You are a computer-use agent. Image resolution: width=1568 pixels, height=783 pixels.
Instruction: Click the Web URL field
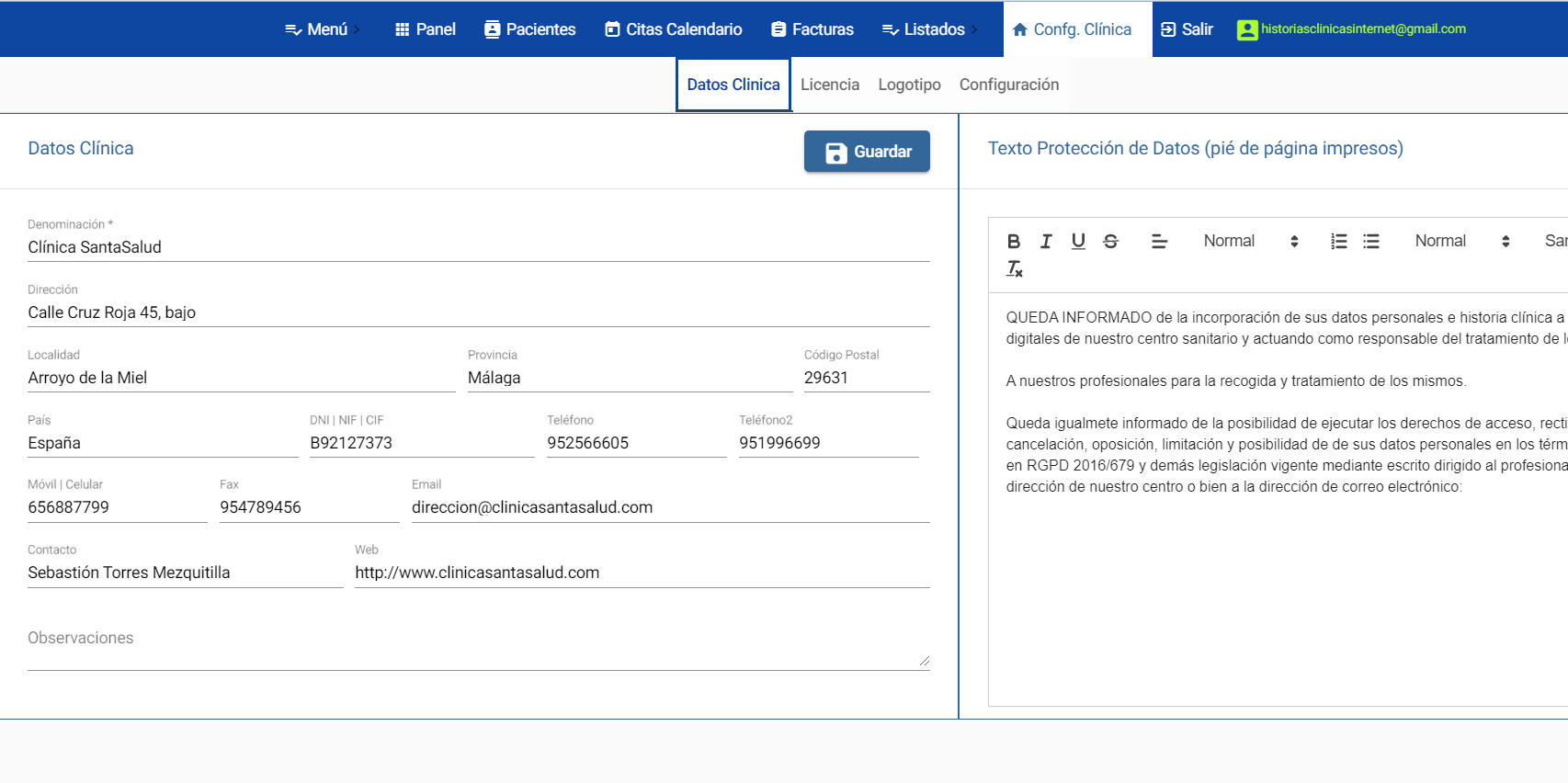click(642, 573)
